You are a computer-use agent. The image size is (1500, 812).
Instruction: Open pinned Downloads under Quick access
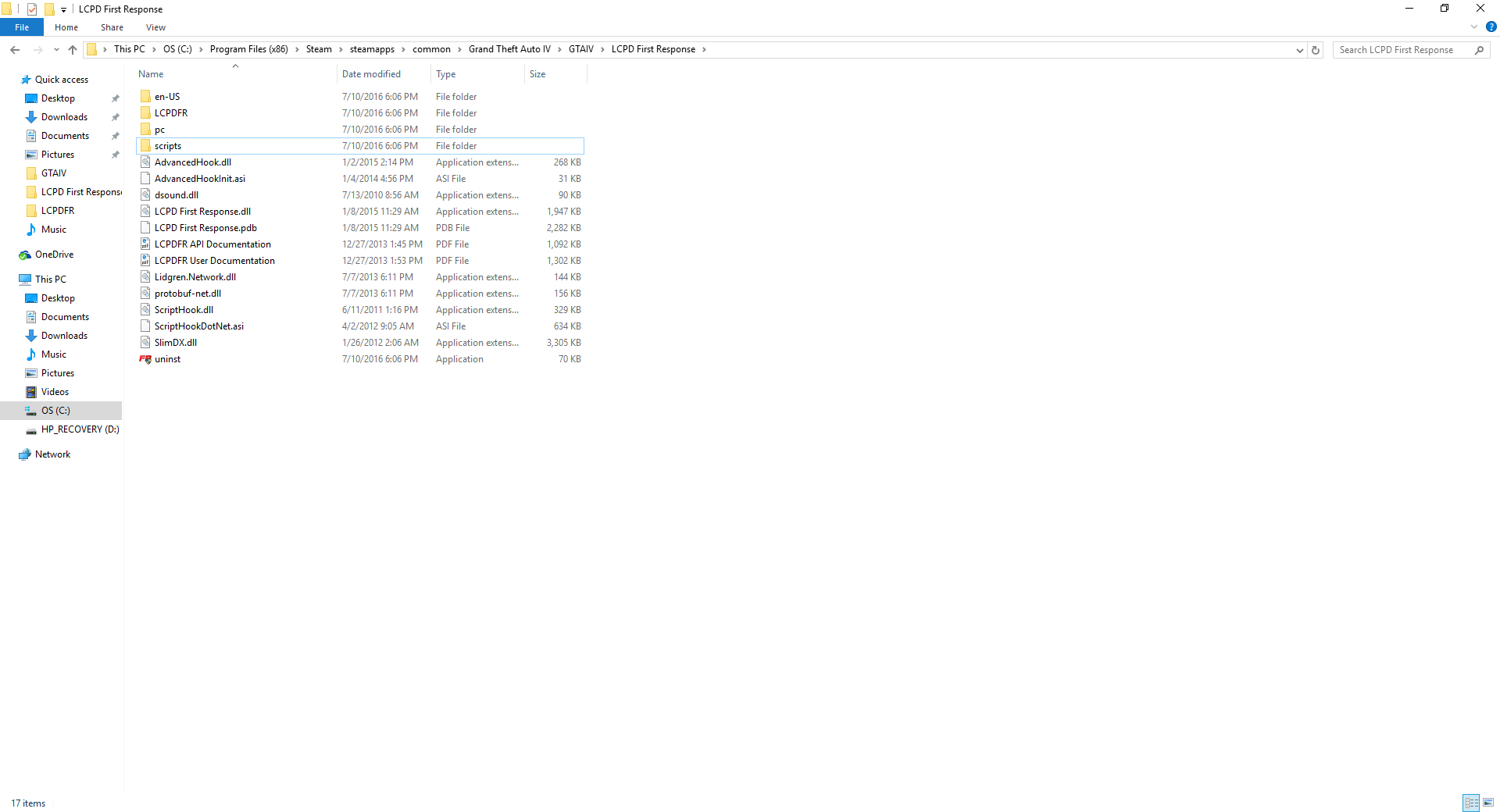click(x=64, y=117)
